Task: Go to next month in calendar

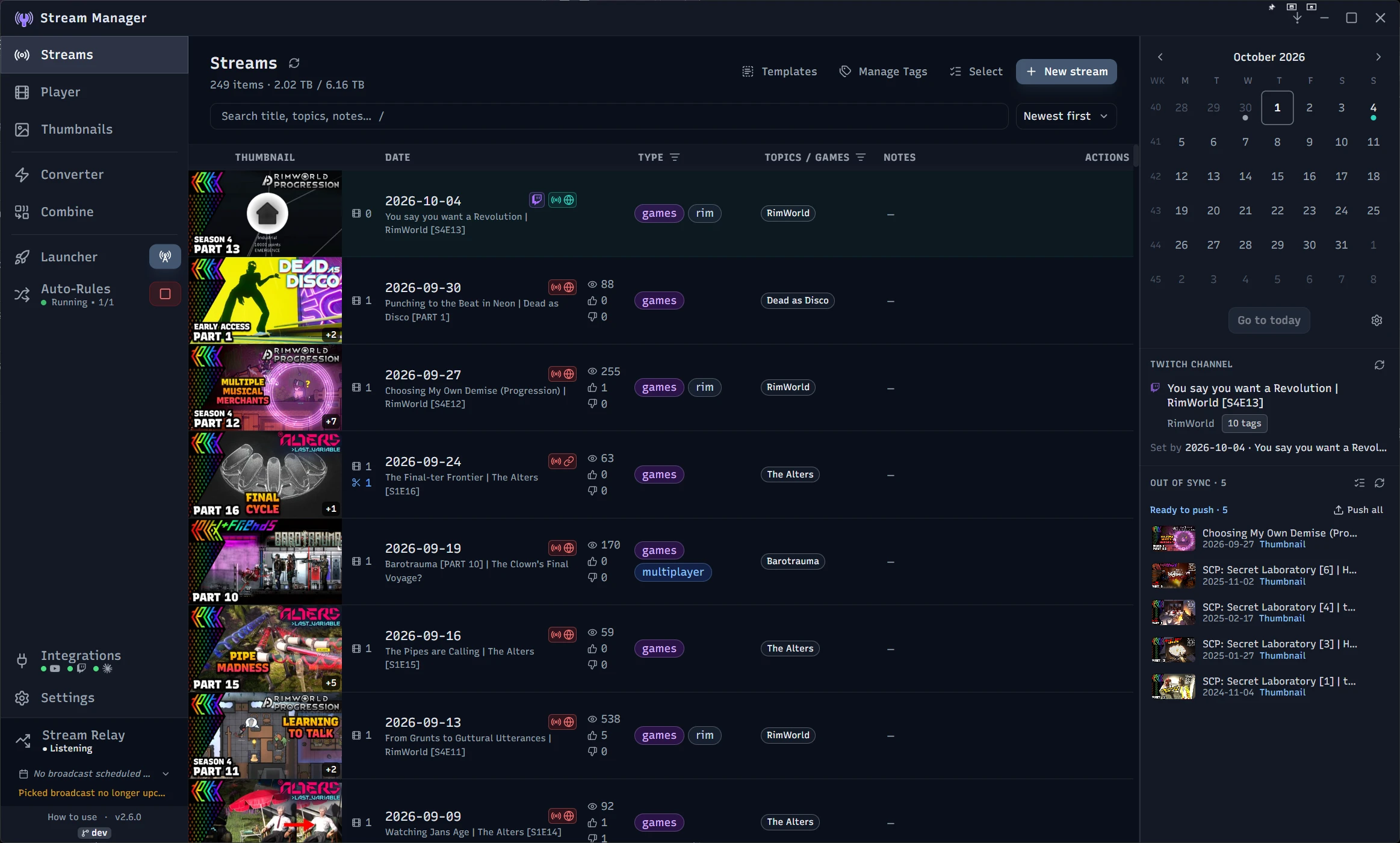Action: pyautogui.click(x=1378, y=57)
